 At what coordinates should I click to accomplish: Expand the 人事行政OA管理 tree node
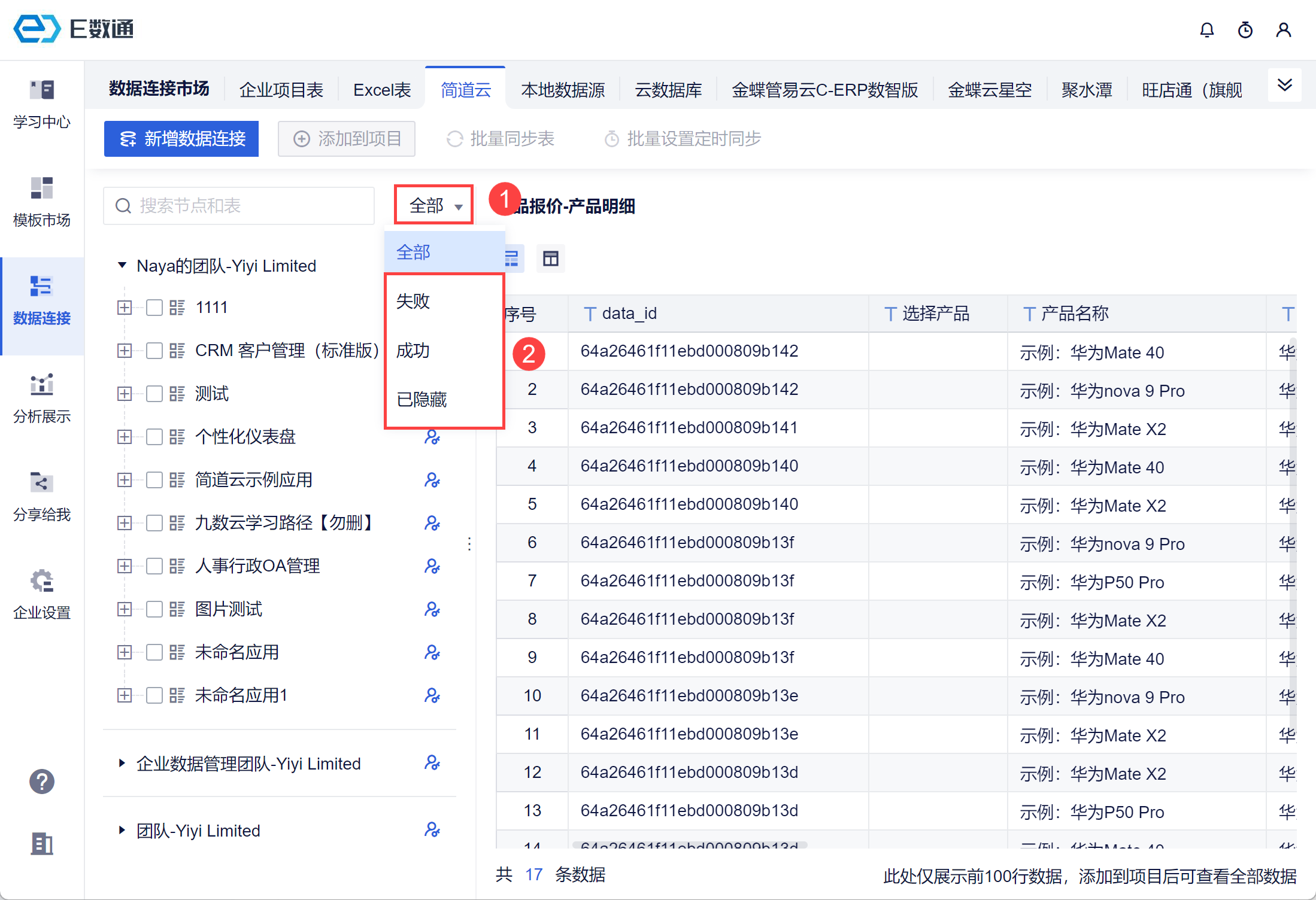click(125, 566)
